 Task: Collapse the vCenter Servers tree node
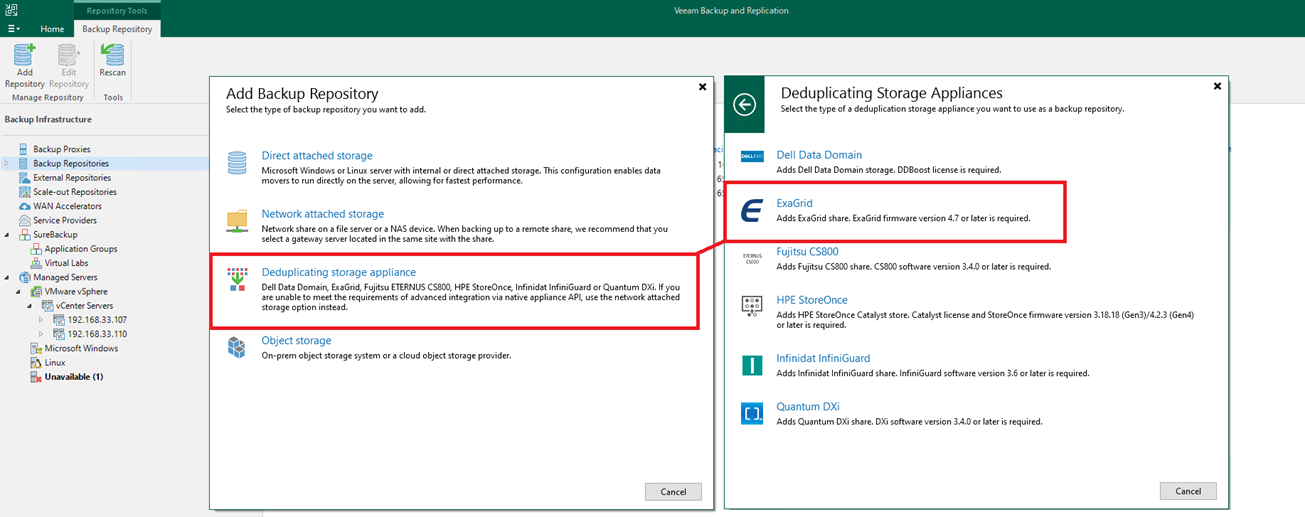[31, 306]
